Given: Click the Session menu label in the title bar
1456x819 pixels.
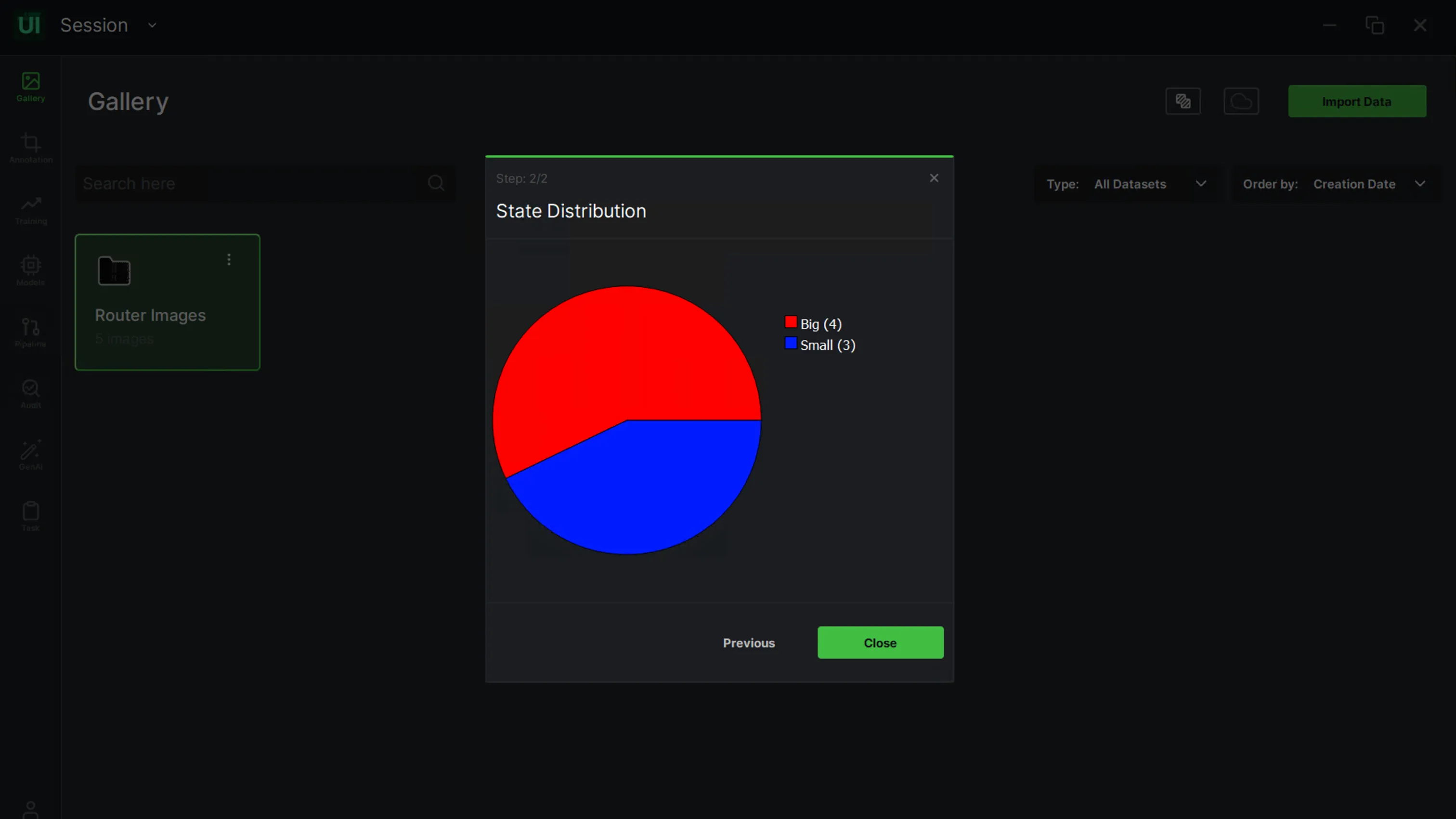Looking at the screenshot, I should (94, 25).
